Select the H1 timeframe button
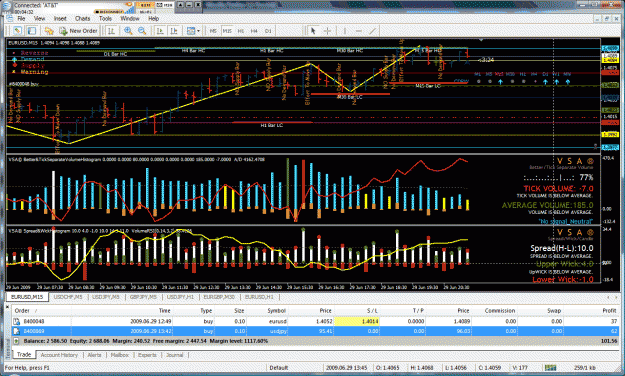Image resolution: width=625 pixels, height=376 pixels. point(241,31)
